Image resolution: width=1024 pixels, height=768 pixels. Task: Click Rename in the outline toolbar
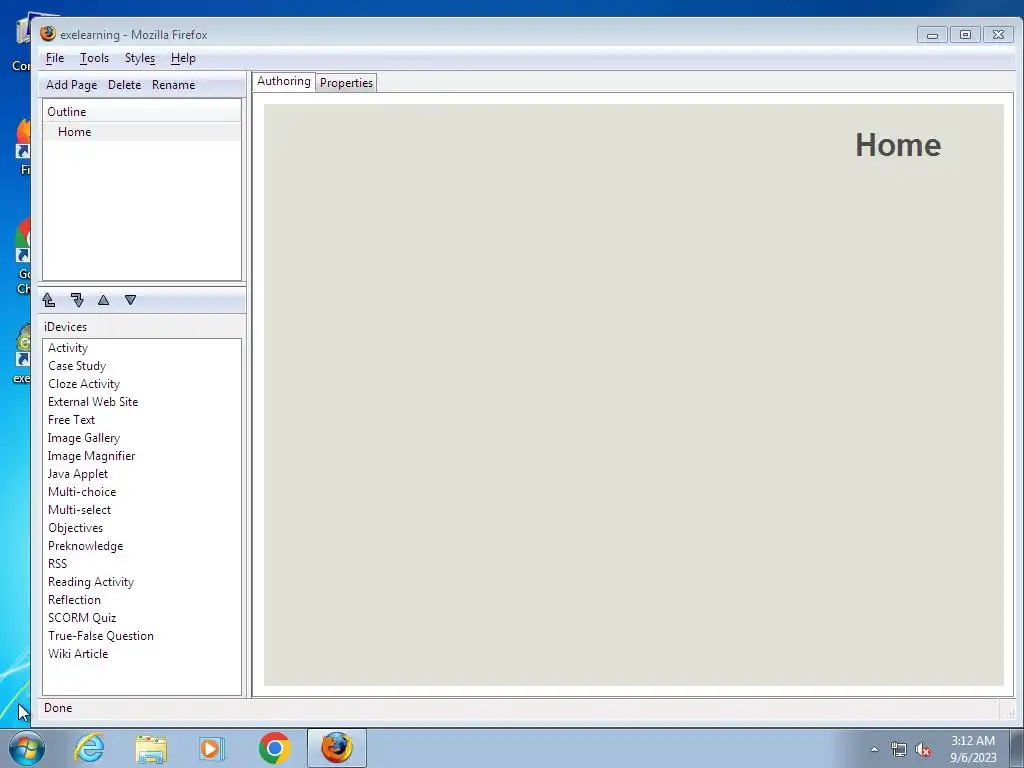173,85
